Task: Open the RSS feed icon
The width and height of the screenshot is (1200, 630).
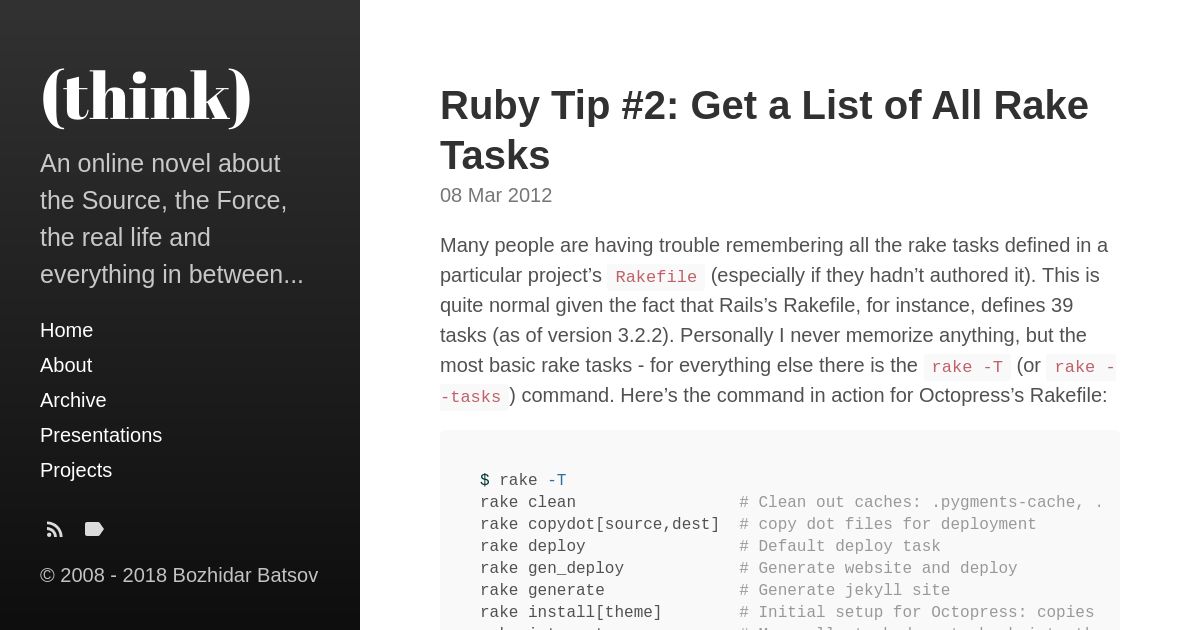Action: pos(55,530)
